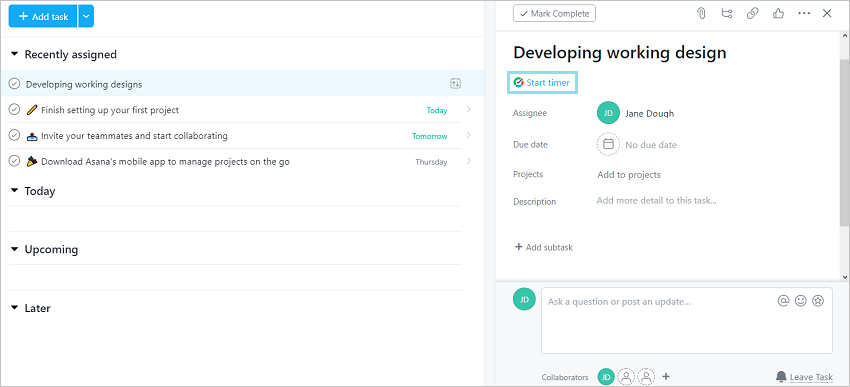This screenshot has height=387, width=850.
Task: Click the Clockify Start timer link
Action: point(542,82)
